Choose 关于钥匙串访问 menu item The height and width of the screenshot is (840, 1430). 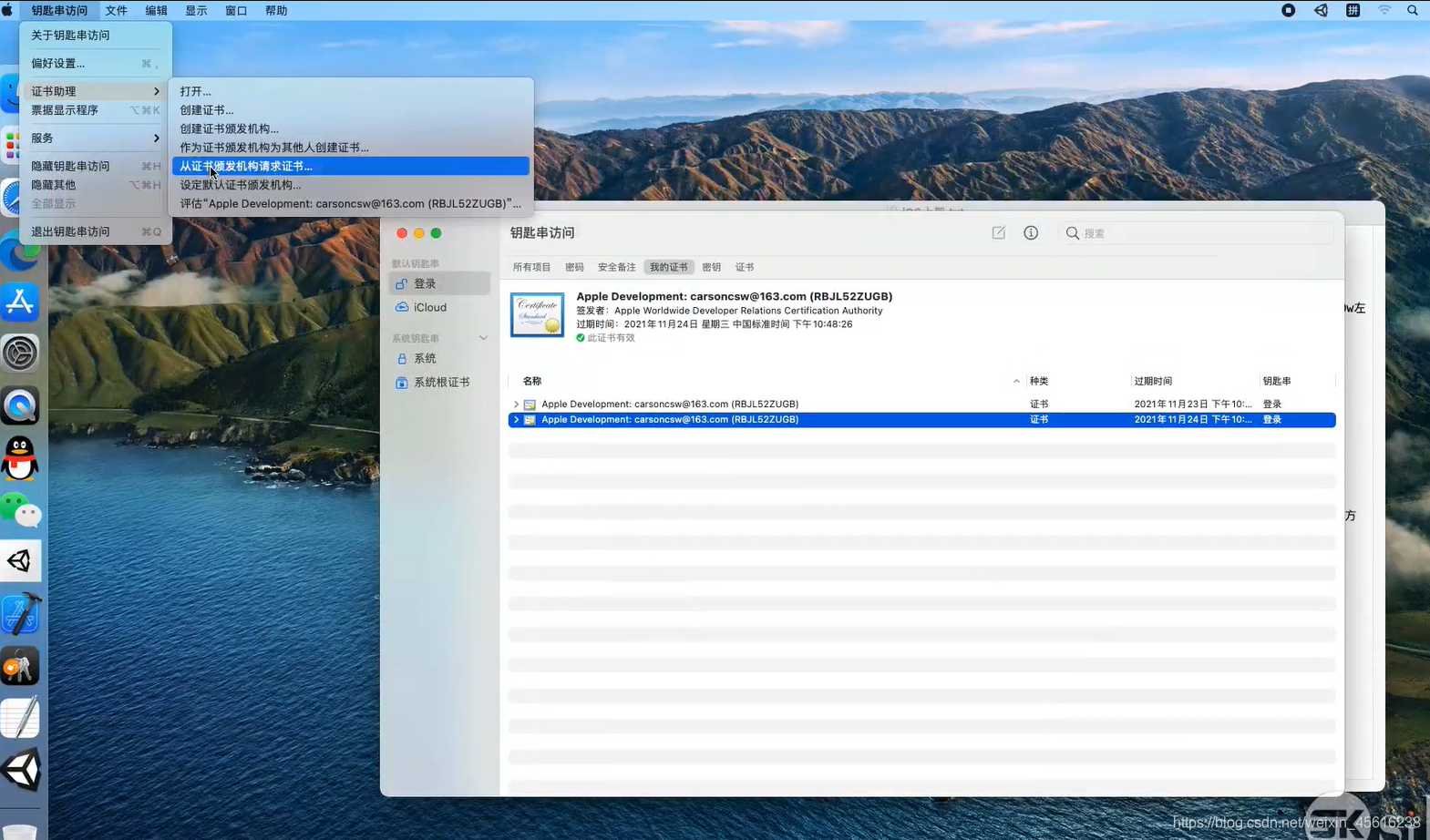click(96, 35)
